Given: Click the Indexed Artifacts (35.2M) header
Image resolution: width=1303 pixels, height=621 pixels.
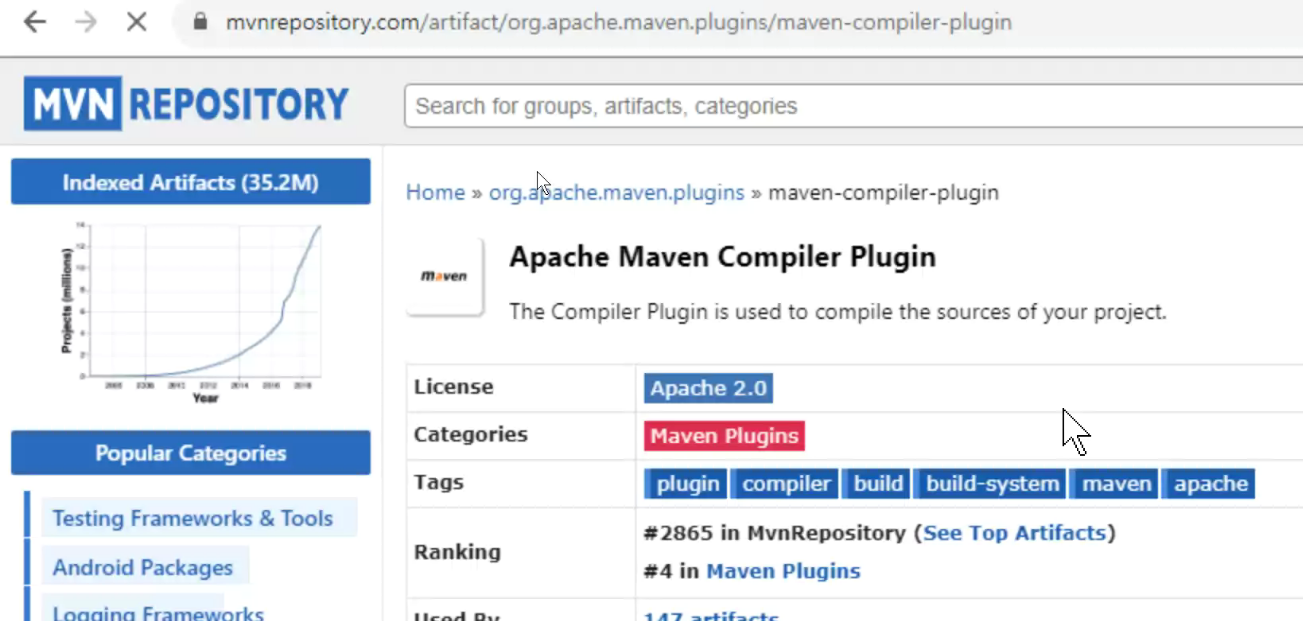Looking at the screenshot, I should pos(190,182).
